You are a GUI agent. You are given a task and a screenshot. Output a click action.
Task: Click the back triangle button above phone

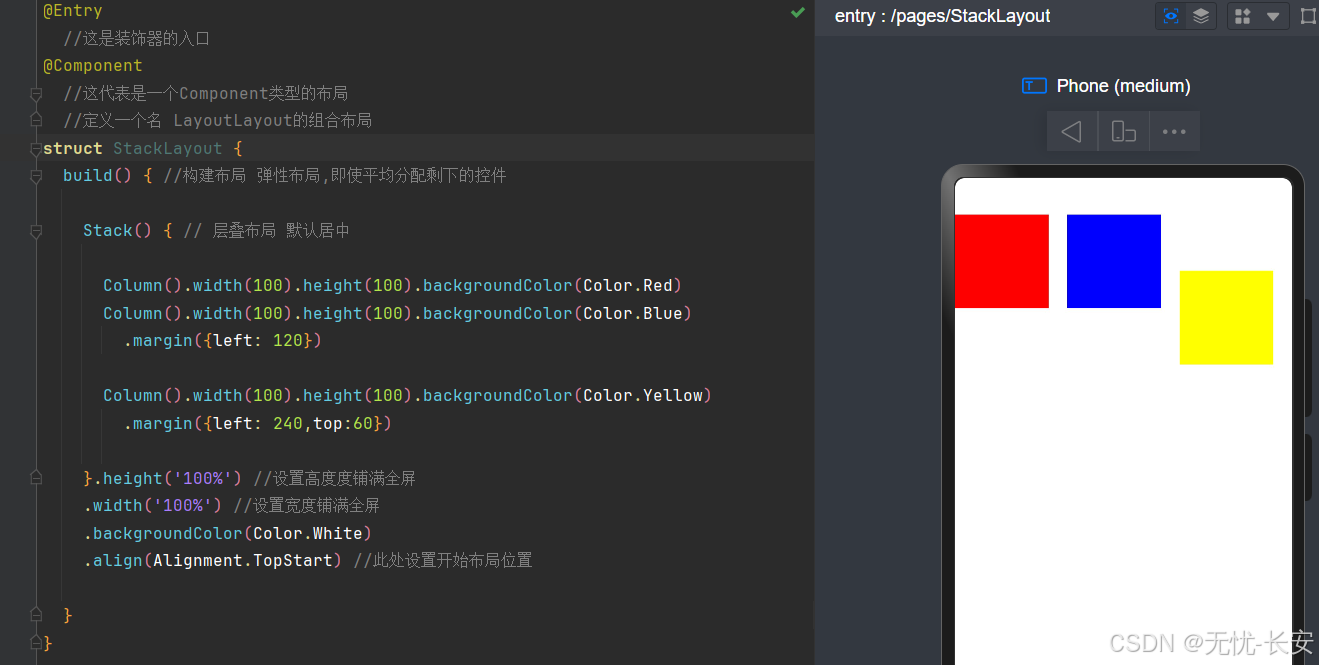point(1072,131)
